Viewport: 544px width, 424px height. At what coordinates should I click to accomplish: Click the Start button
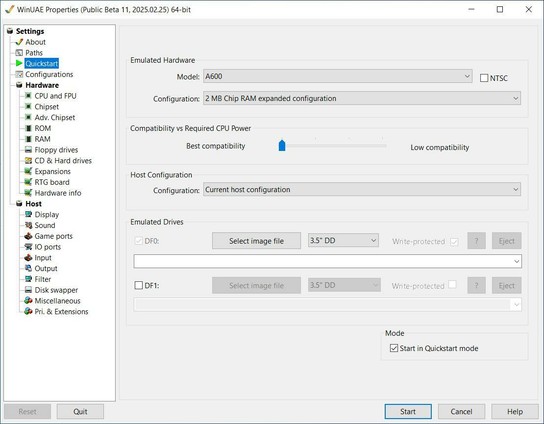408,412
